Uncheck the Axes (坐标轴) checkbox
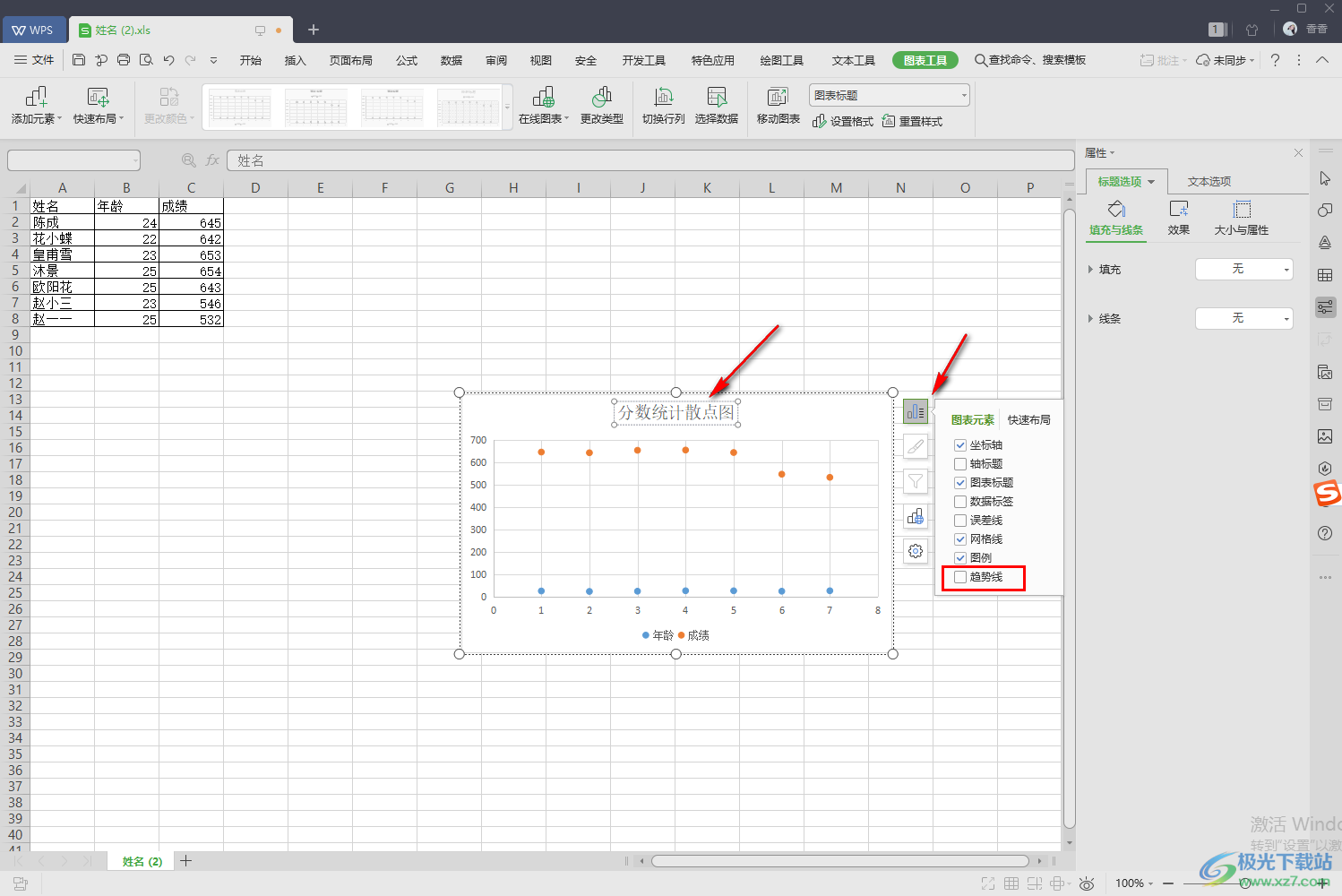Screen dimensions: 1342x896 click(x=960, y=445)
